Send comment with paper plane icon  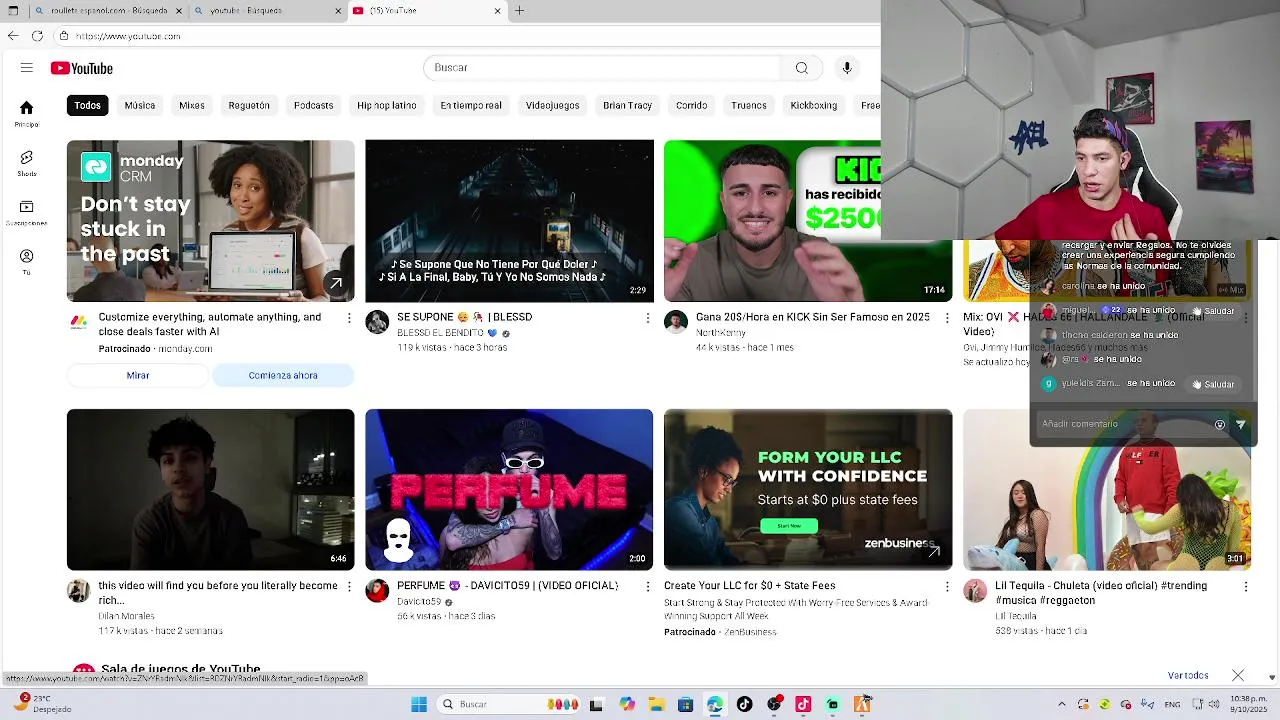click(1241, 424)
